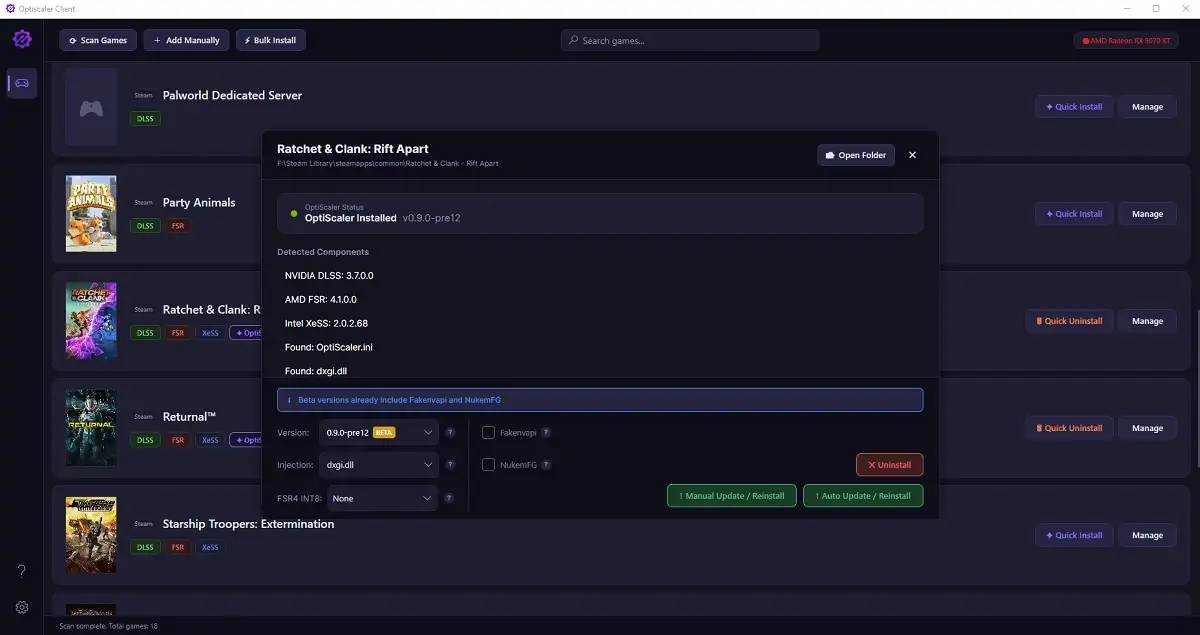Quick Install for Party Animals
Screen dimensions: 1200x635
pos(1074,214)
